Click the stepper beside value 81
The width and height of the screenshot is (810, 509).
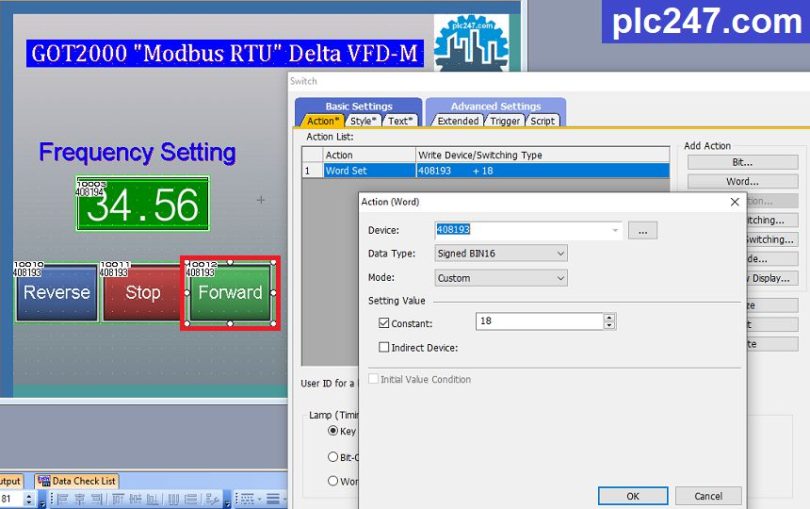pyautogui.click(x=29, y=499)
